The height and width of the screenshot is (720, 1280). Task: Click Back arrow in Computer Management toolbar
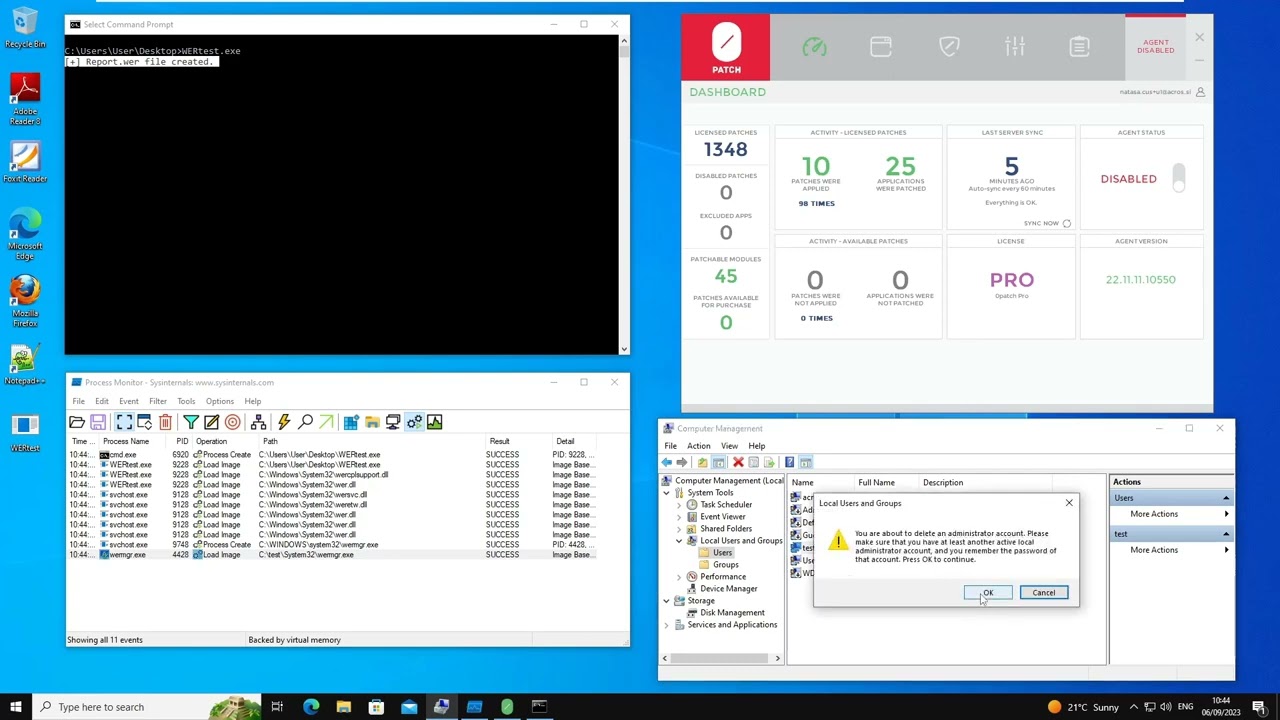[x=667, y=462]
